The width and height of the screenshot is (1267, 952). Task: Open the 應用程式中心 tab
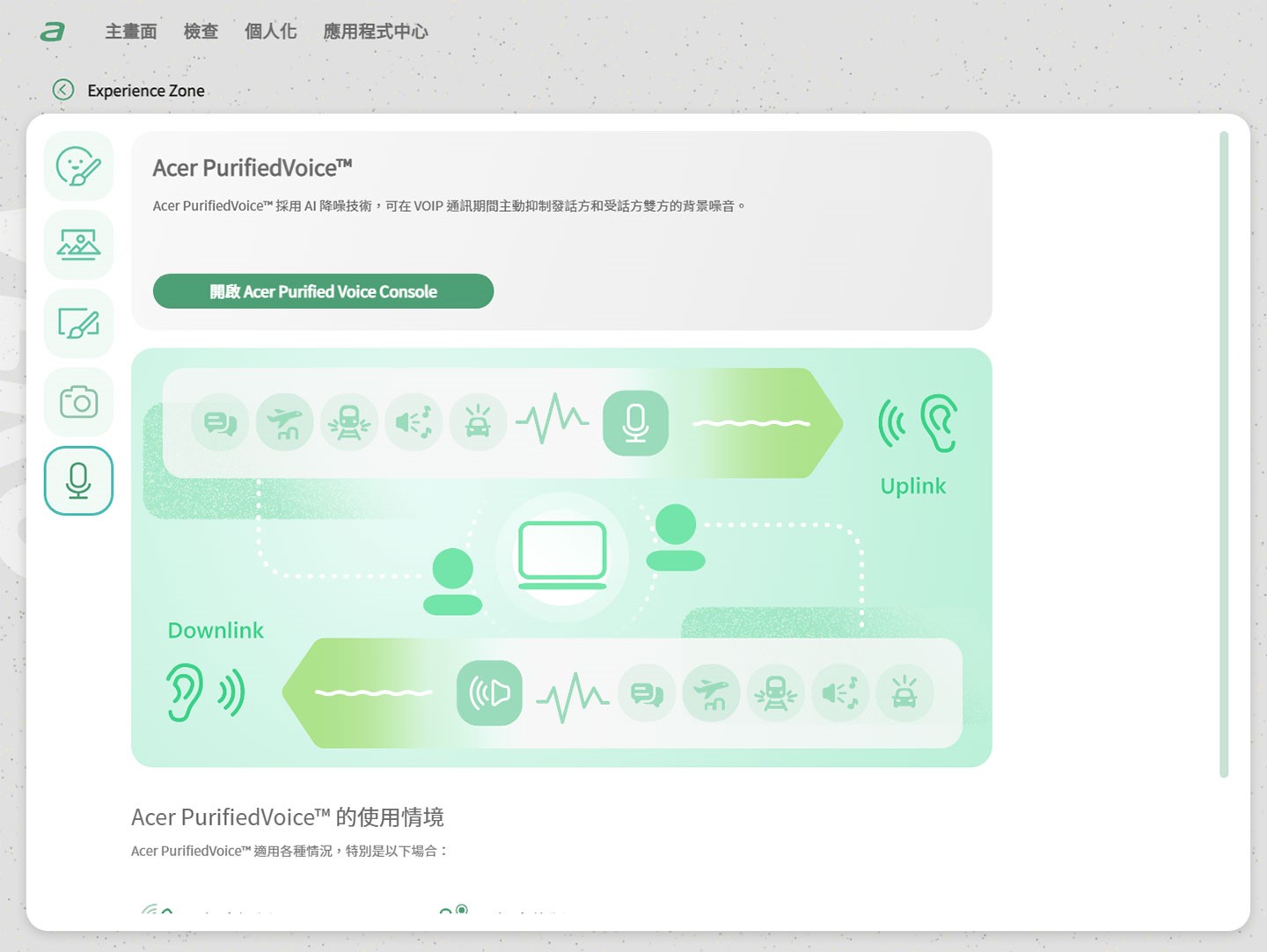[x=376, y=32]
